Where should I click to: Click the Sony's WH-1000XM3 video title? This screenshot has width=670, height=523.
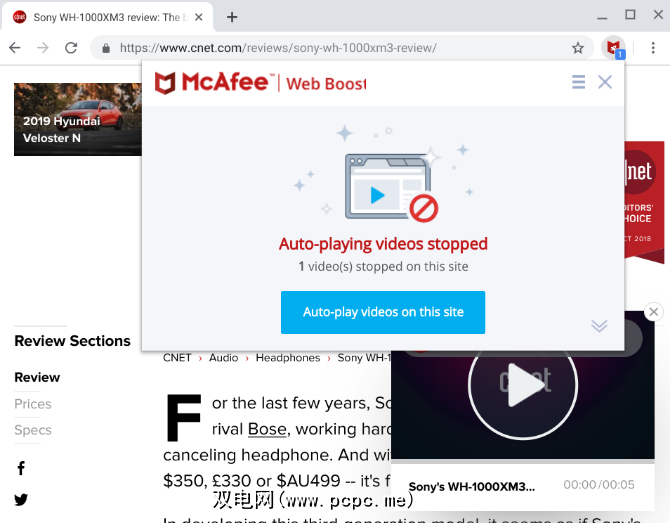tap(471, 487)
